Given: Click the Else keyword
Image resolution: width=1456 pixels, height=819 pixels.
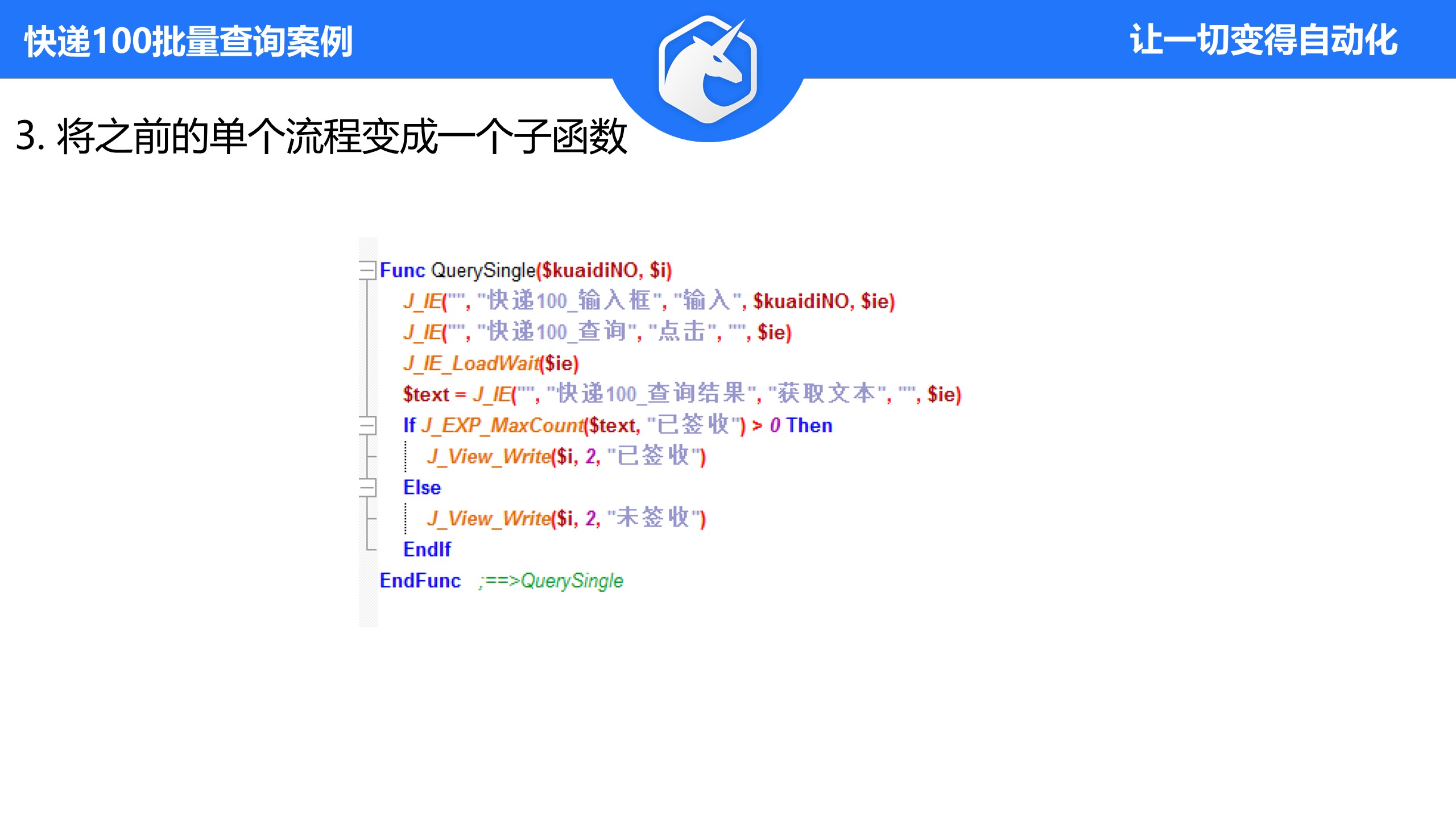Looking at the screenshot, I should (x=421, y=487).
